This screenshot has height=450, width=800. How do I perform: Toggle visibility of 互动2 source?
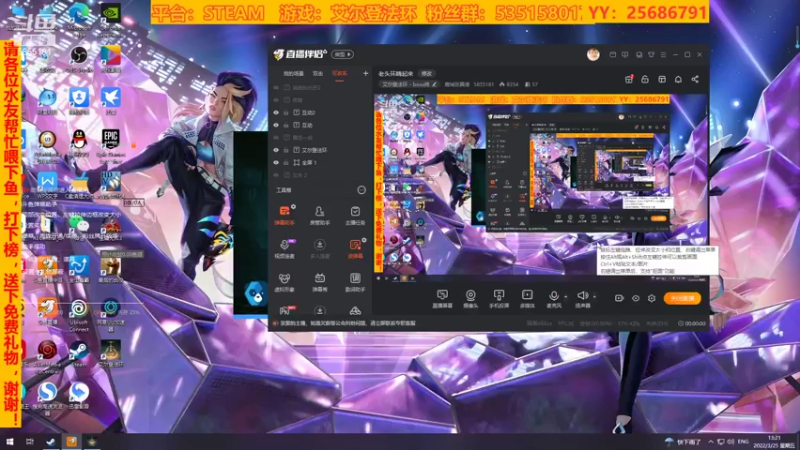click(276, 112)
